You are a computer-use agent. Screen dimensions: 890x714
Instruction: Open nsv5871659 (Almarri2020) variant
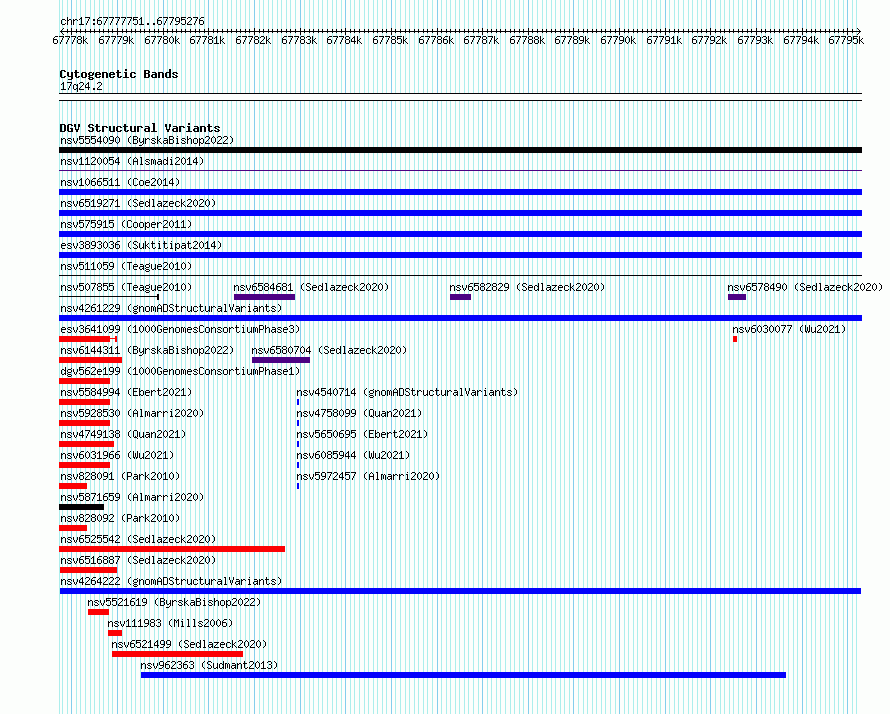132,497
